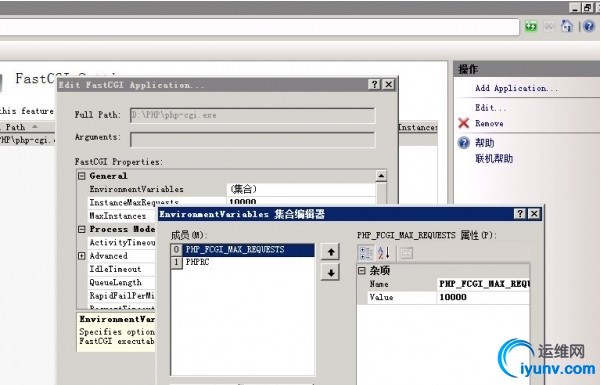This screenshot has width=601, height=385.
Task: Expand the Advanced property node
Action: tap(82, 256)
